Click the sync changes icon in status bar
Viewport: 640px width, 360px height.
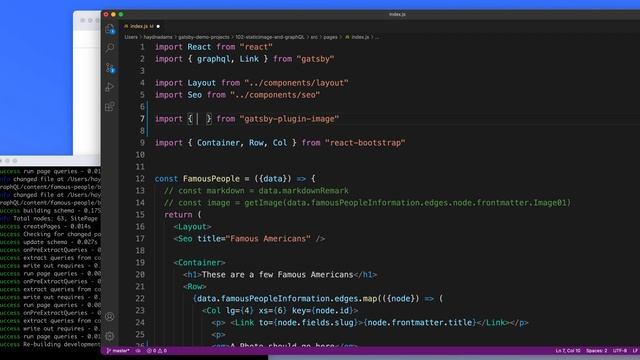pos(138,351)
